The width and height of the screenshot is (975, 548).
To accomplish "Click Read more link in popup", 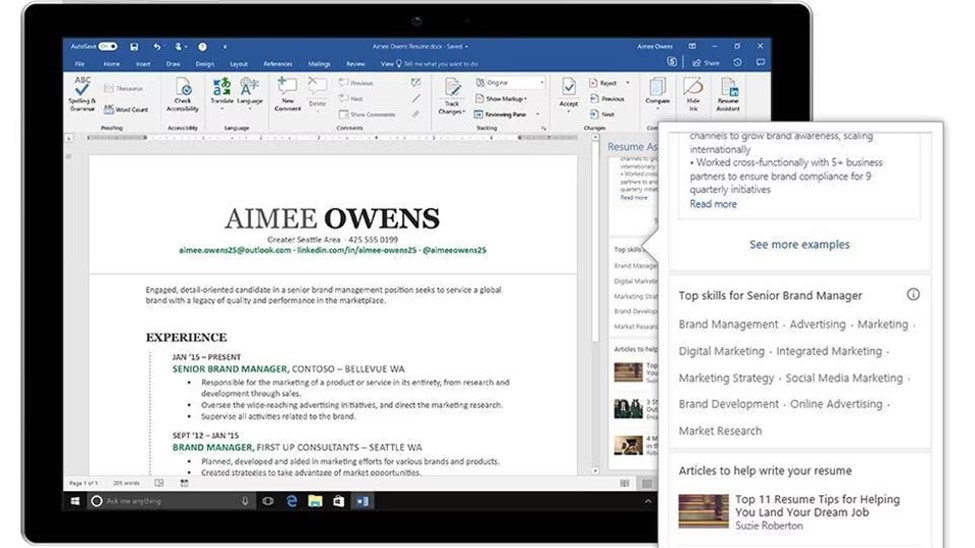I will click(713, 204).
